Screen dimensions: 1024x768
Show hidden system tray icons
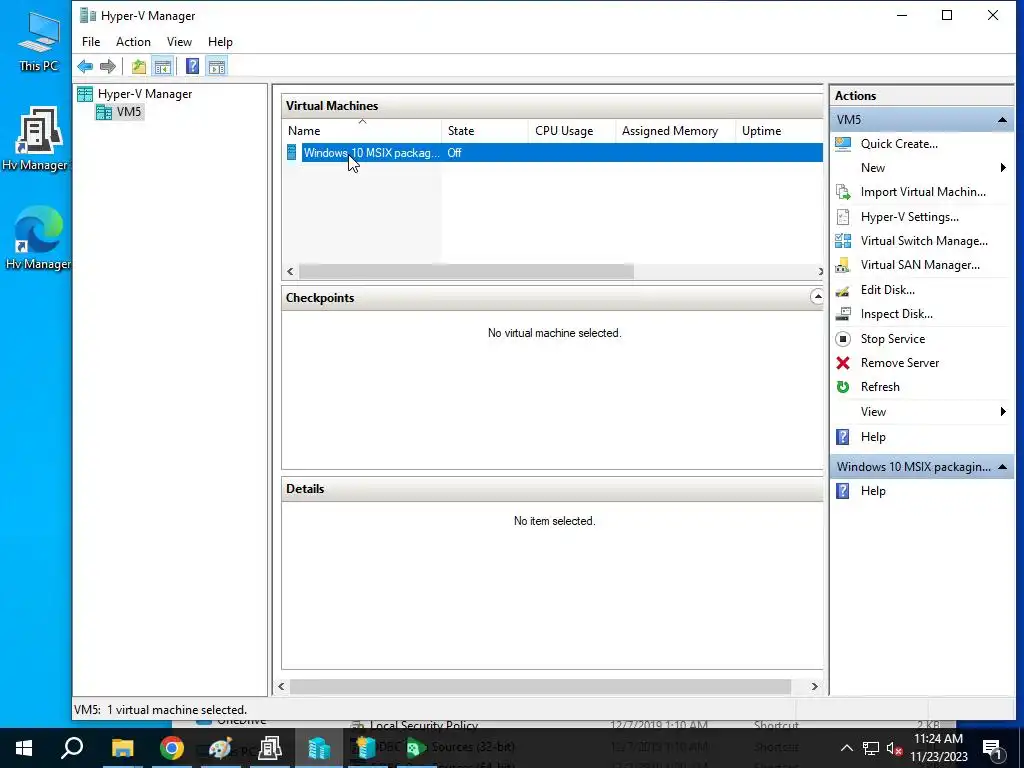point(846,748)
